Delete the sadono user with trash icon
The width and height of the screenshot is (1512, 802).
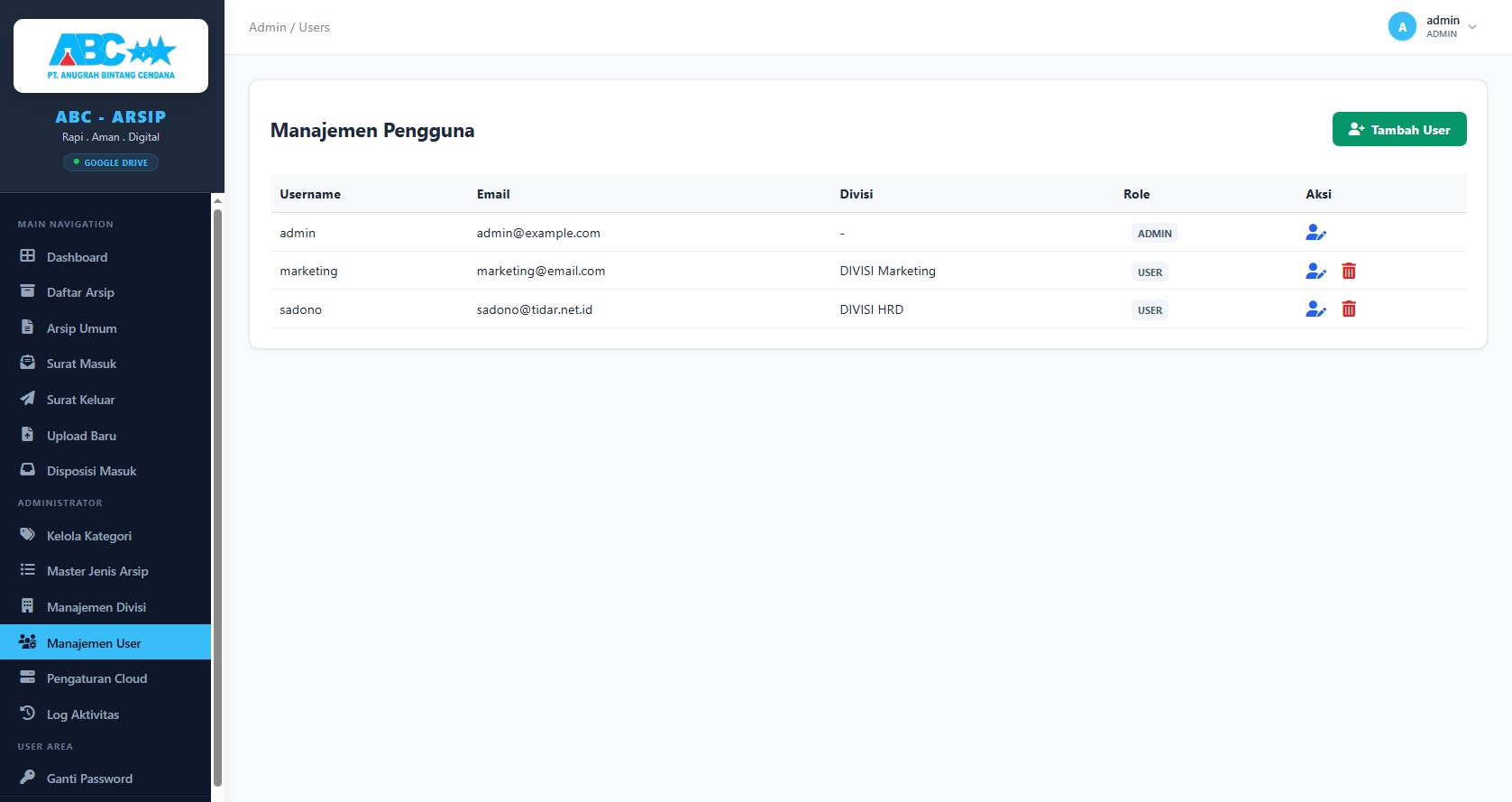point(1349,309)
